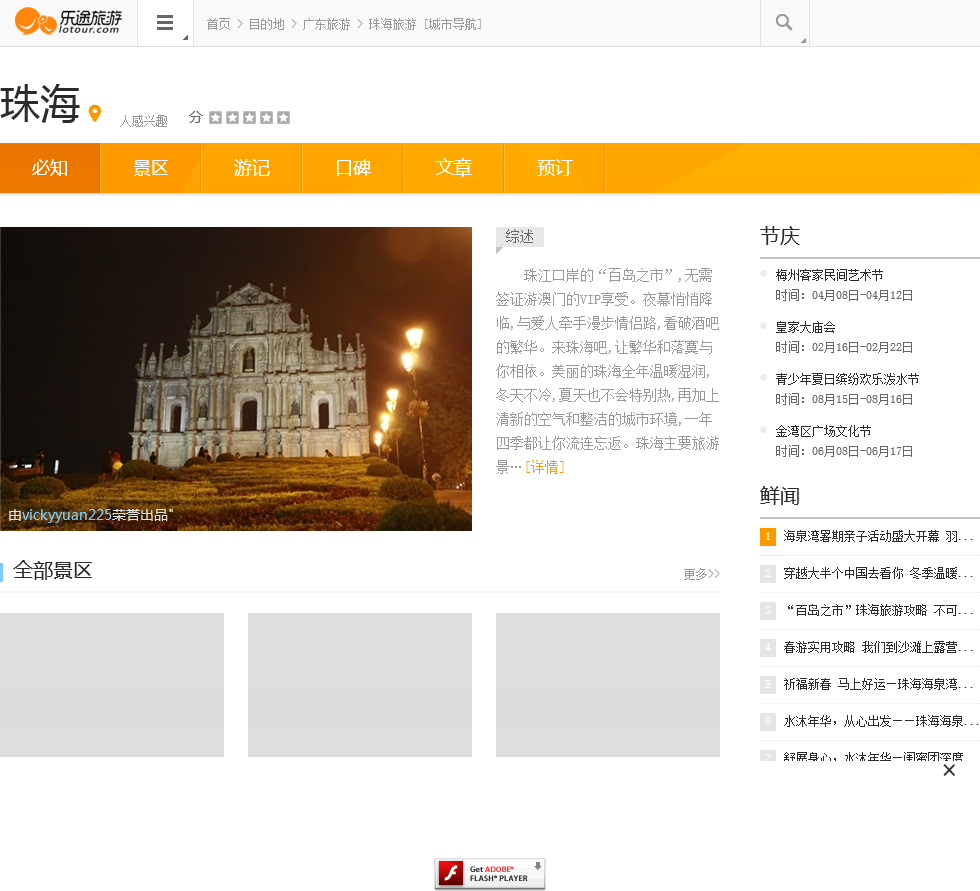This screenshot has width=980, height=891.
Task: Click the fifth rating star
Action: 283,117
